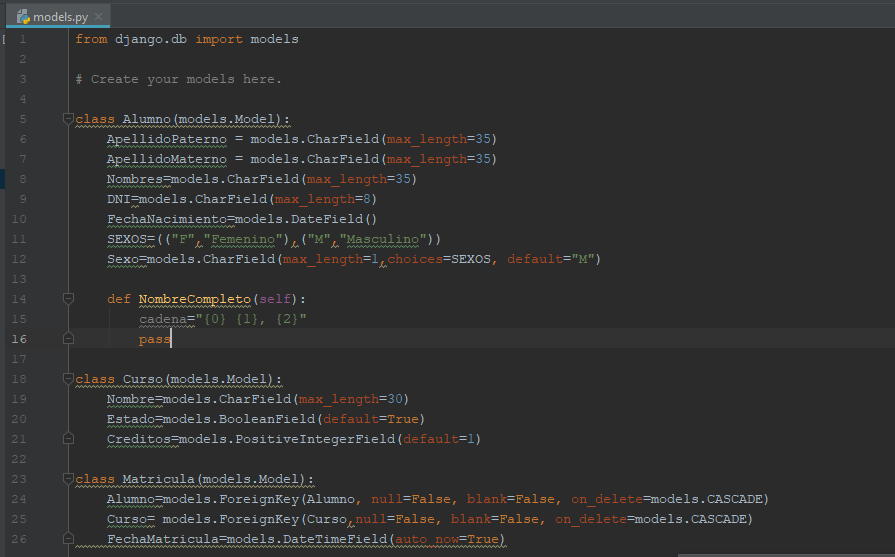Click the FechaNacimiento field name
This screenshot has width=895, height=557.
pyautogui.click(x=167, y=219)
